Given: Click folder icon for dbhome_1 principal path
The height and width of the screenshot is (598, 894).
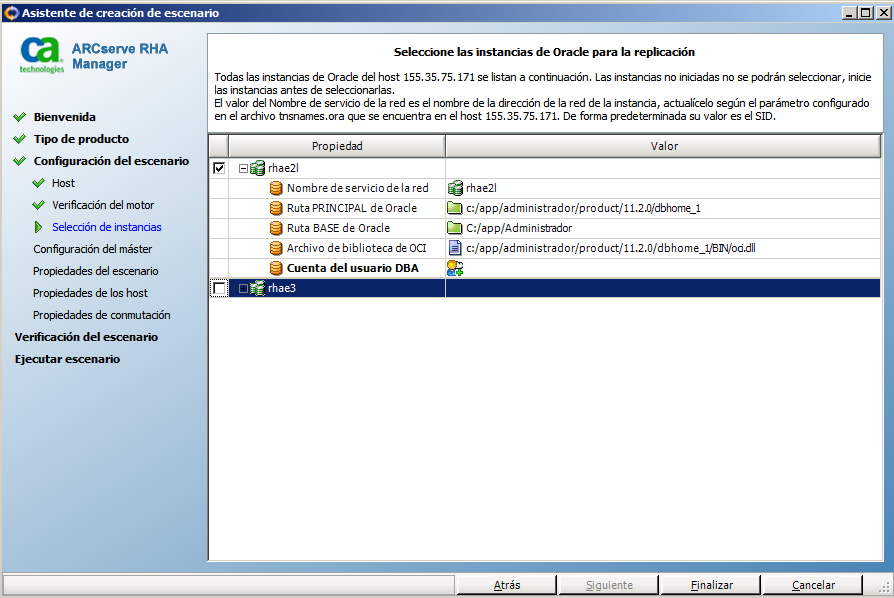Looking at the screenshot, I should tap(454, 208).
